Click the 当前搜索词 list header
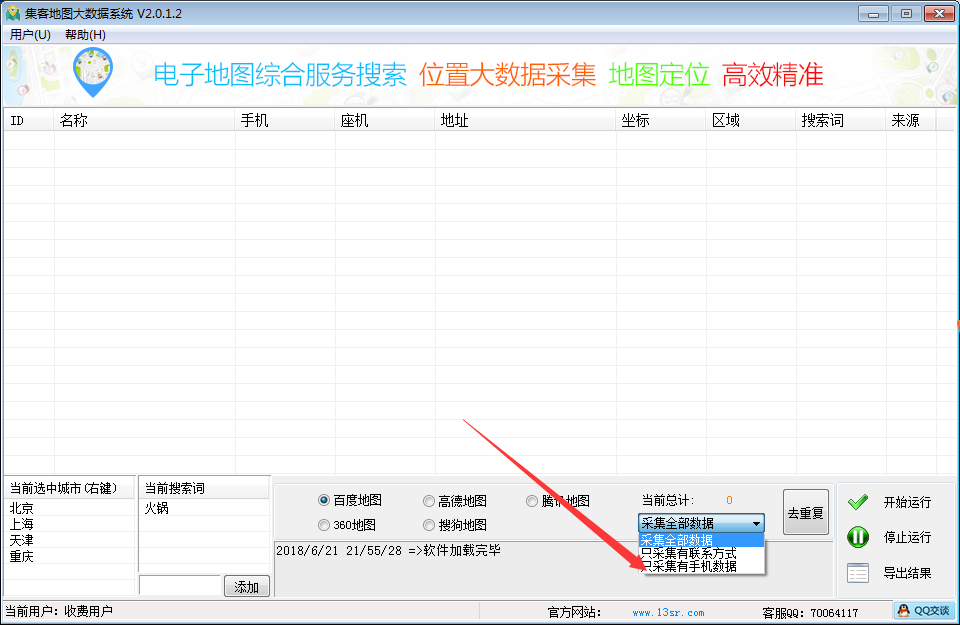This screenshot has height=625, width=960. (204, 488)
